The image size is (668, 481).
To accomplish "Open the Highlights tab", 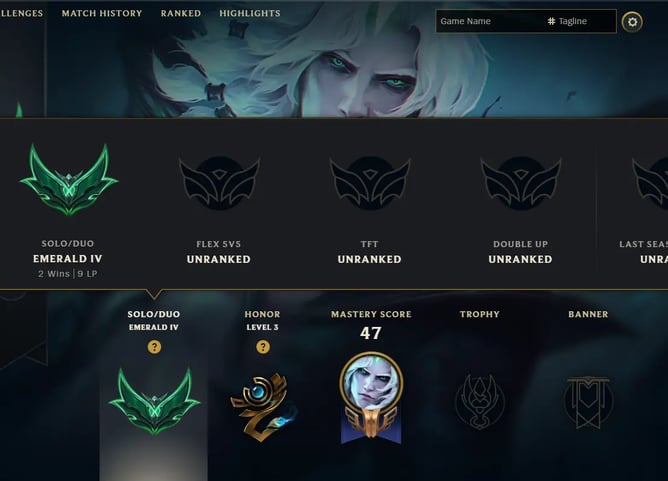I will click(x=250, y=13).
